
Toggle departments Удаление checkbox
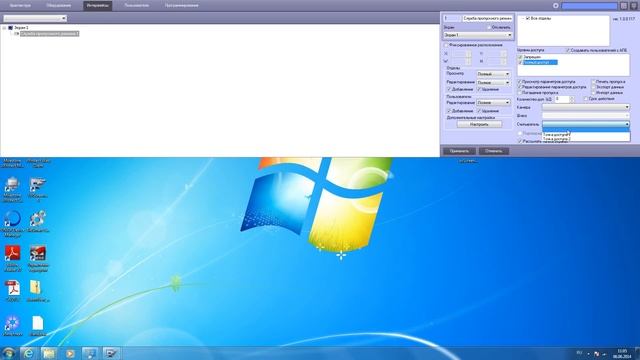(479, 89)
